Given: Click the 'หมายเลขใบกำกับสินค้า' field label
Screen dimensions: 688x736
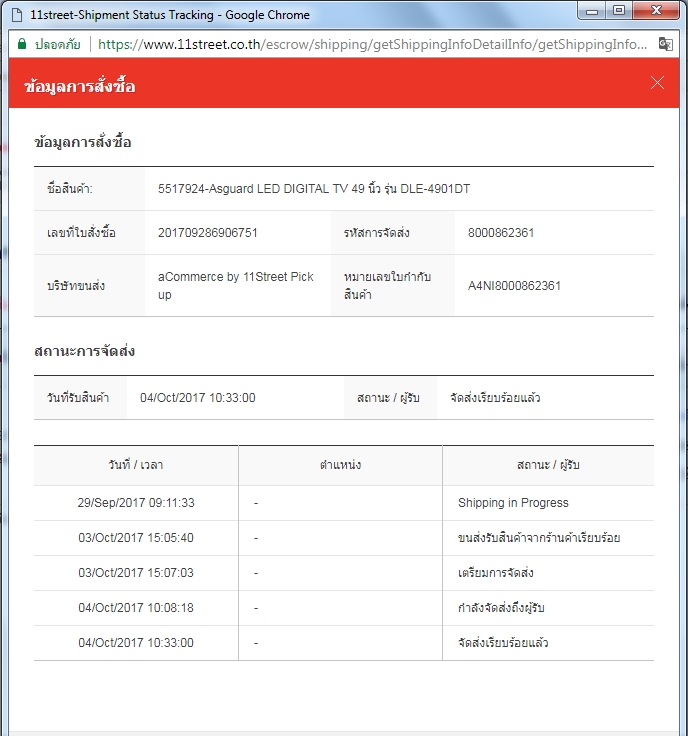Looking at the screenshot, I should point(387,285).
